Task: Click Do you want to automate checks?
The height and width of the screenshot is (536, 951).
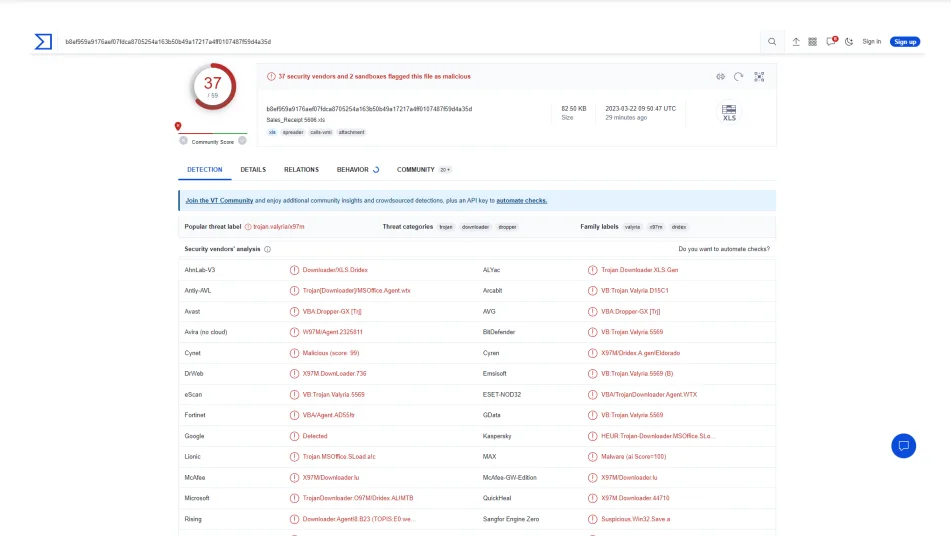Action: point(724,249)
